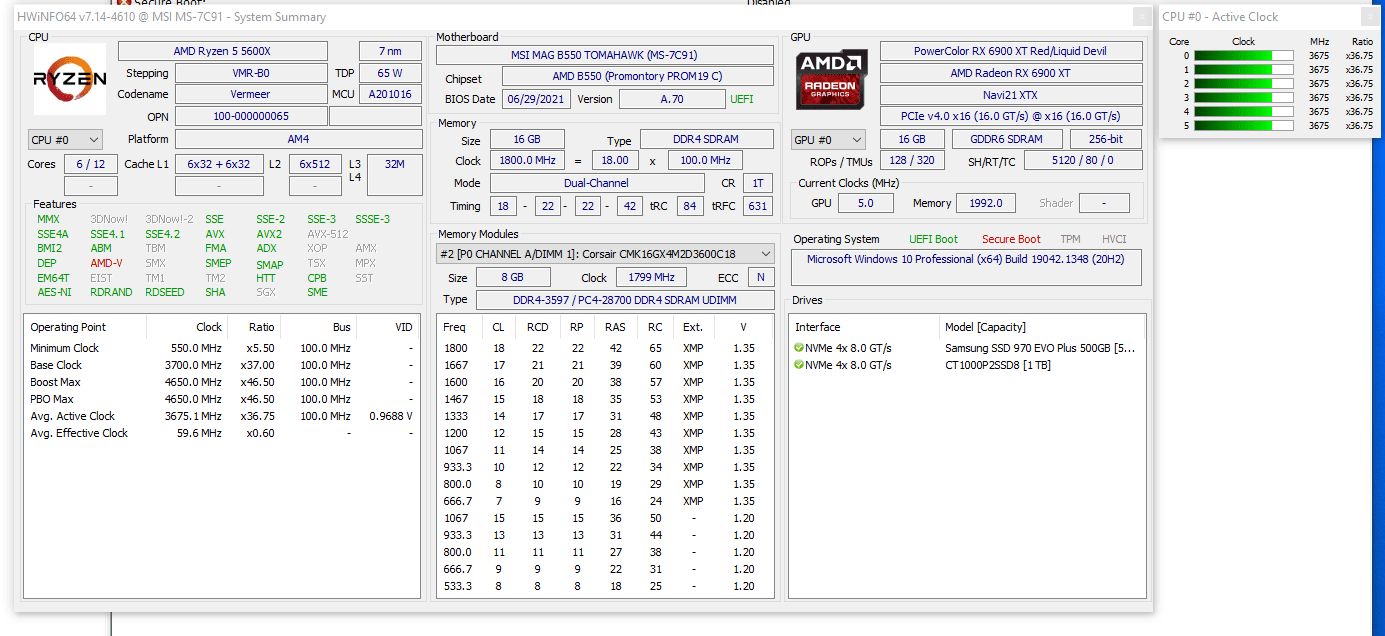
Task: Click the Core 0 clock bar
Action: [x=1243, y=56]
